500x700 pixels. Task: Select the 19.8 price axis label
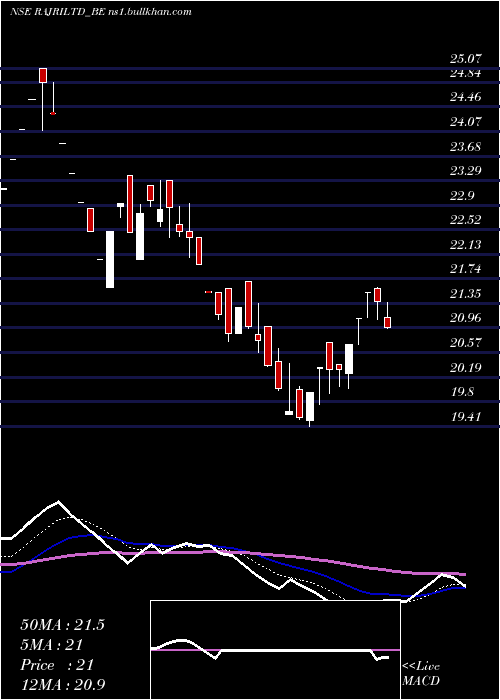pyautogui.click(x=462, y=392)
